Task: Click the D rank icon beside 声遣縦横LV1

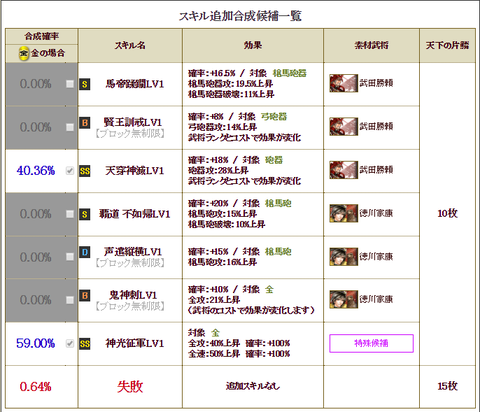Action: pyautogui.click(x=85, y=252)
